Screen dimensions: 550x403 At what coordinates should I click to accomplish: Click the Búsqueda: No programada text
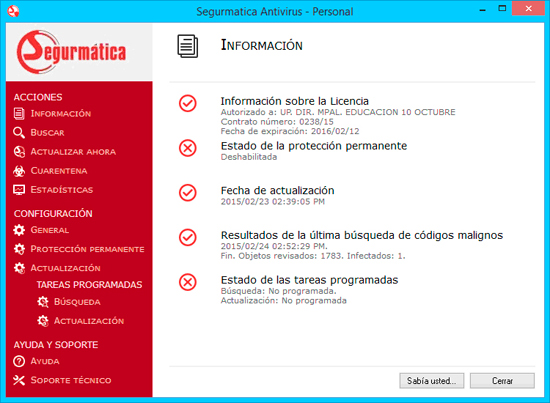[x=279, y=291]
